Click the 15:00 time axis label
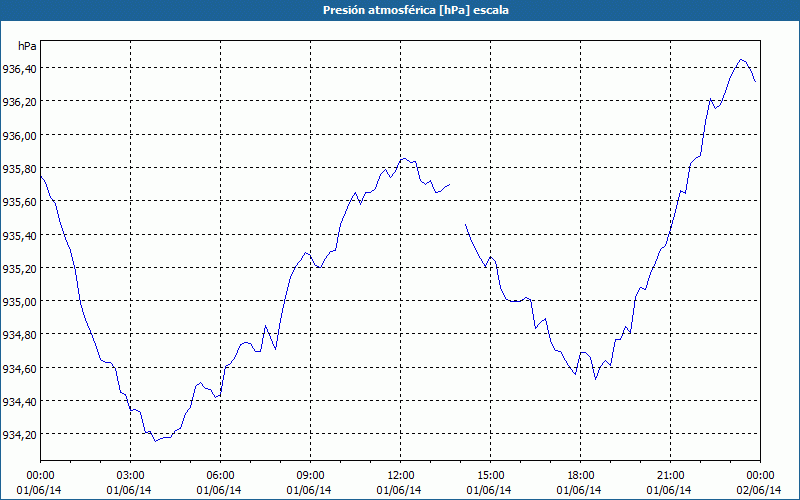 click(x=490, y=476)
